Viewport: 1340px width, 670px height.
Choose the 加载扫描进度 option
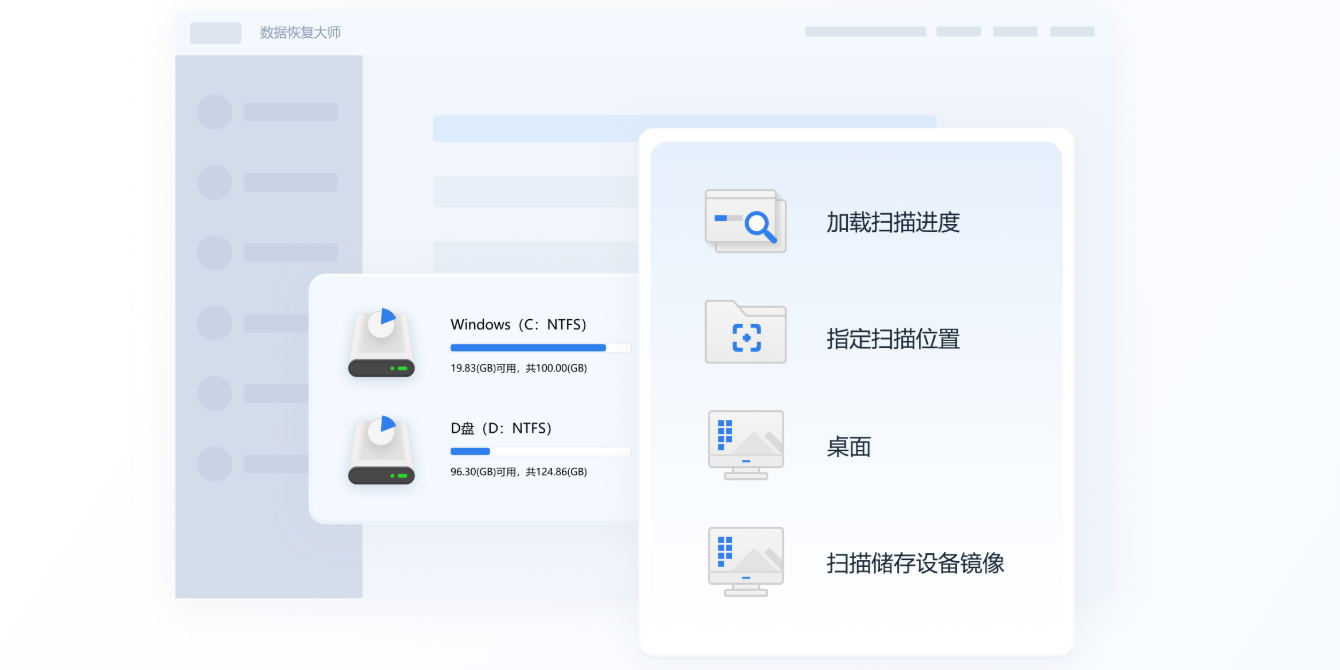pos(893,222)
